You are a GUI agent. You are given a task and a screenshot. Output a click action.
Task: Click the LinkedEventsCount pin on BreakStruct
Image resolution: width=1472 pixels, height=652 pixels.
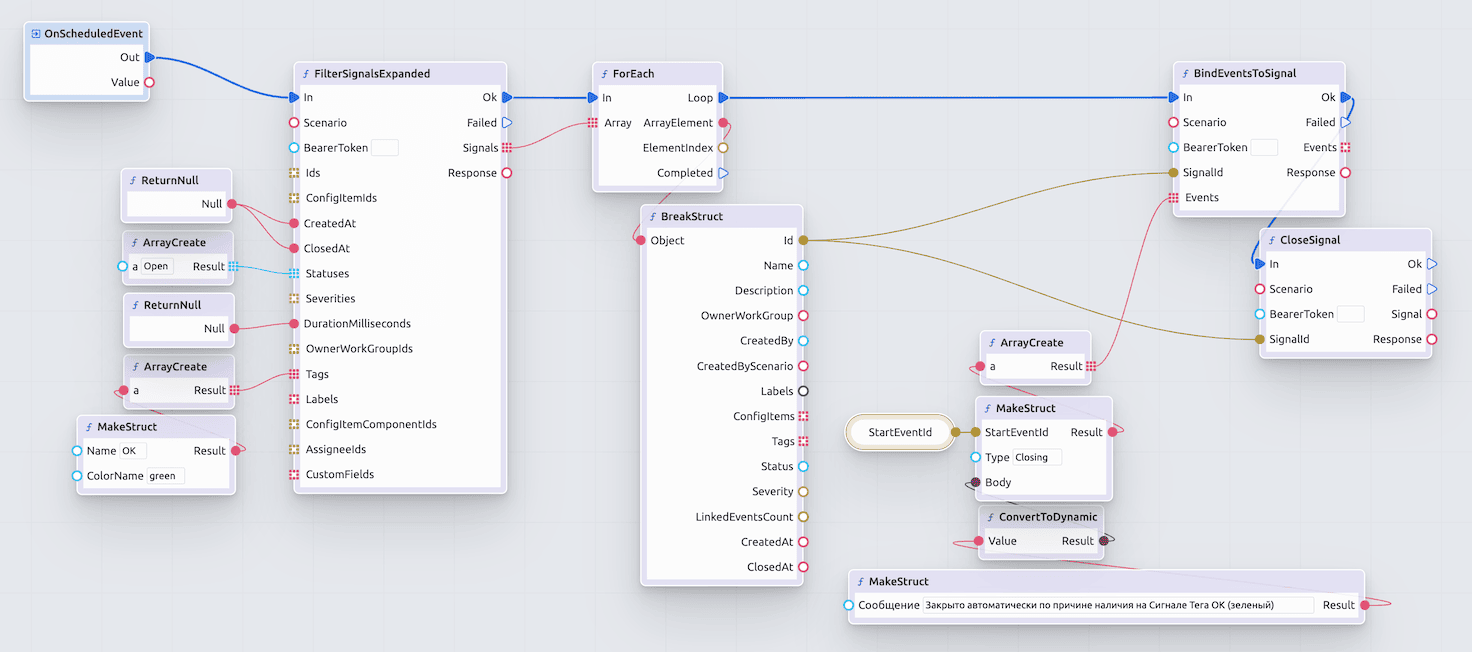point(803,517)
